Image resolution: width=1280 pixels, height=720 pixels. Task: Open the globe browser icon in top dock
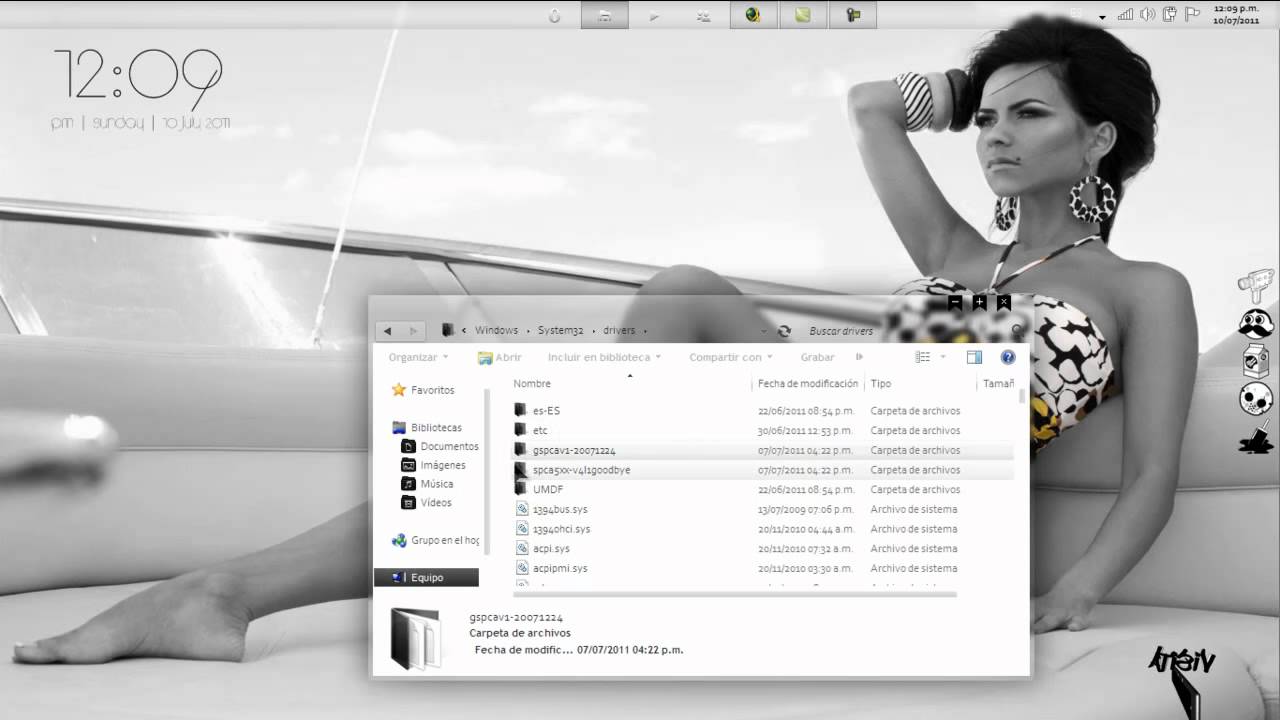click(754, 15)
